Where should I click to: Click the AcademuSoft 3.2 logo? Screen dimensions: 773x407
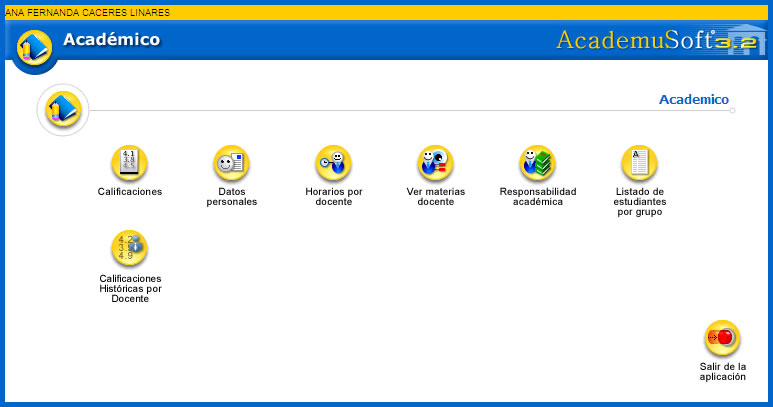(x=661, y=40)
